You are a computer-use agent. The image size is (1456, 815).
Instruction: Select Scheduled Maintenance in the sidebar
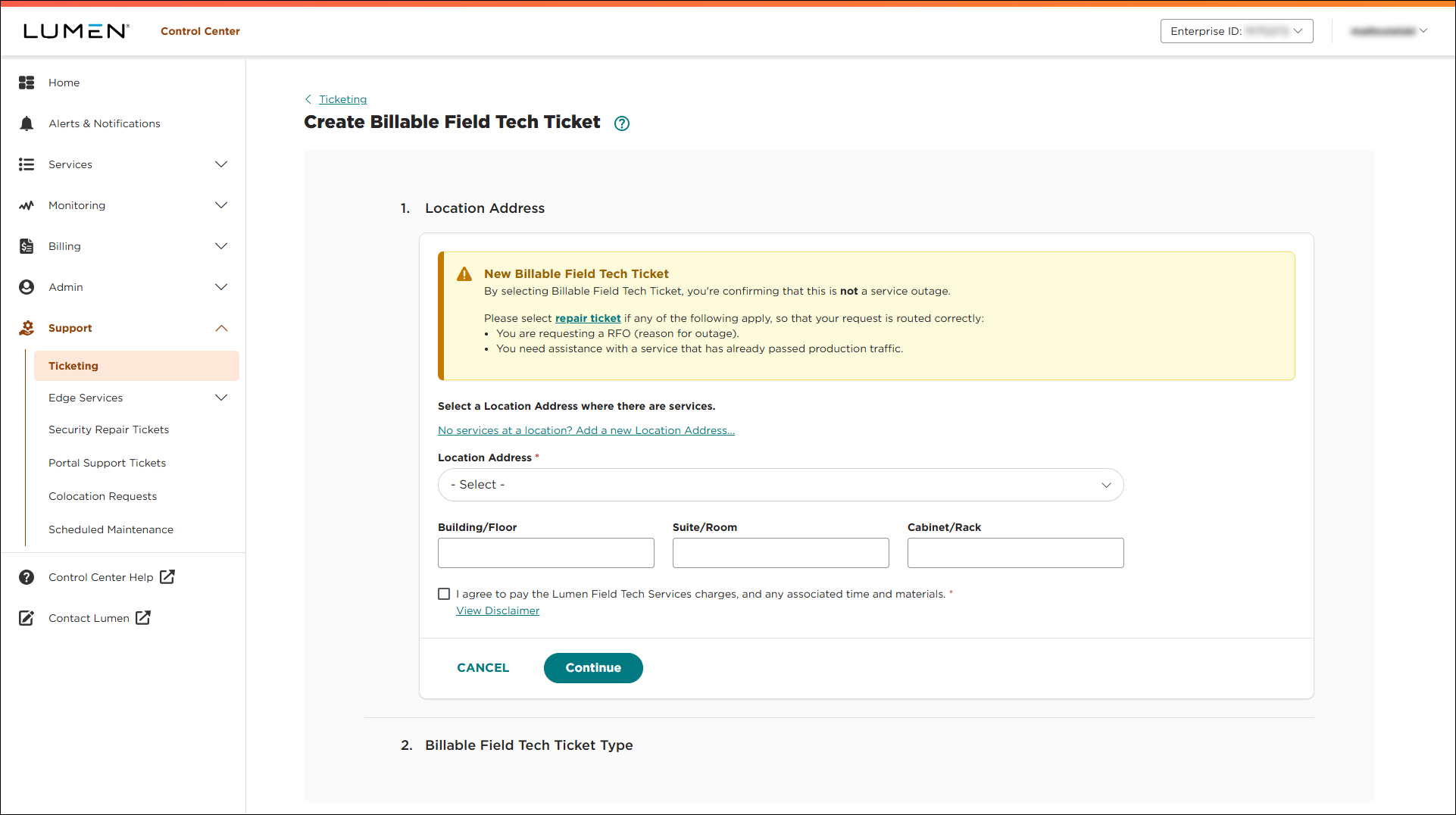pos(111,529)
